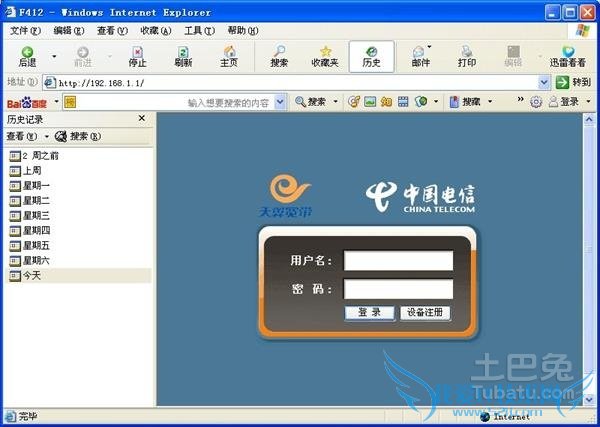Click the Baidu toolbar video film icon
The height and width of the screenshot is (427, 600).
(x=403, y=102)
